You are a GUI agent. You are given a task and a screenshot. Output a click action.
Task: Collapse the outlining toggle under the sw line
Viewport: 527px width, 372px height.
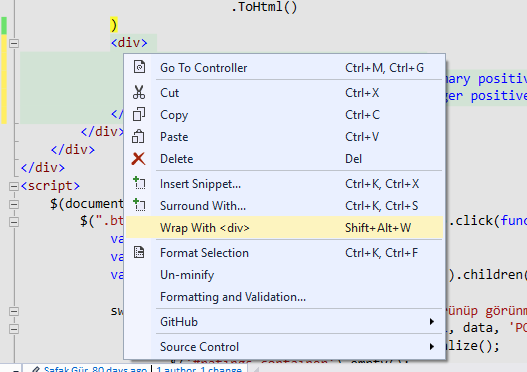point(14,329)
